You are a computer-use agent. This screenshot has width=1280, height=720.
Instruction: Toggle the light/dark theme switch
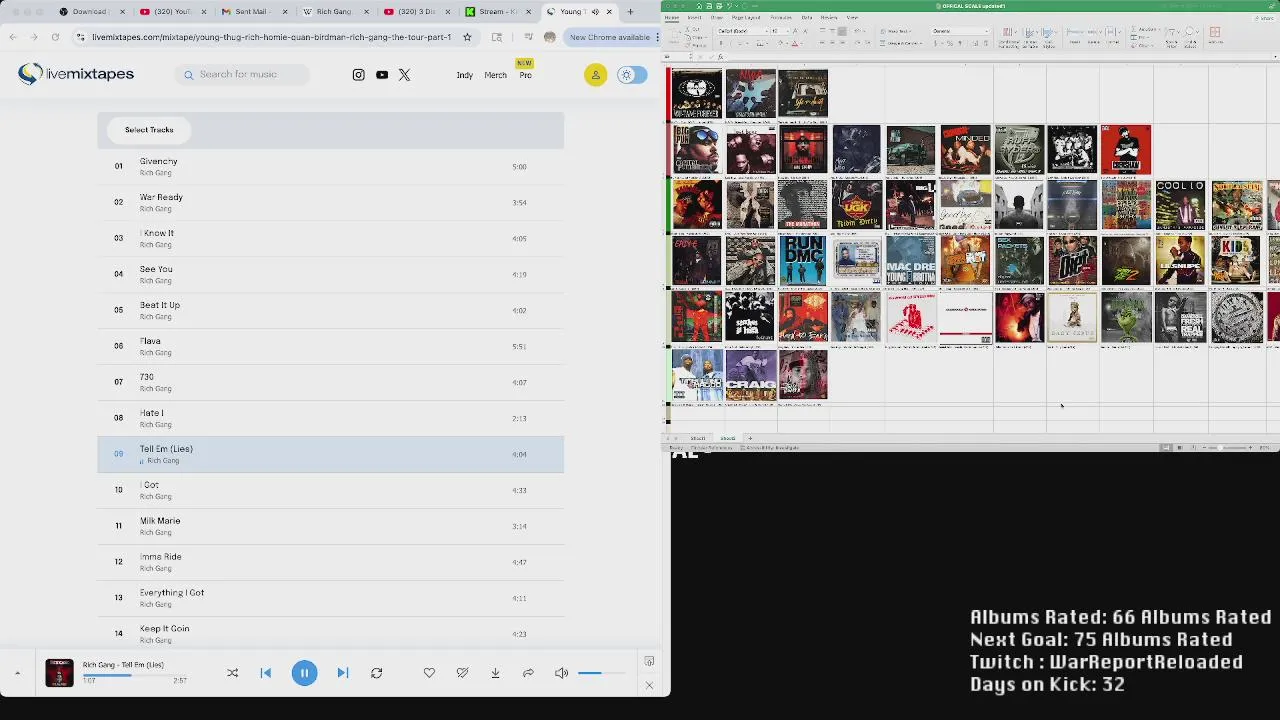(x=631, y=75)
